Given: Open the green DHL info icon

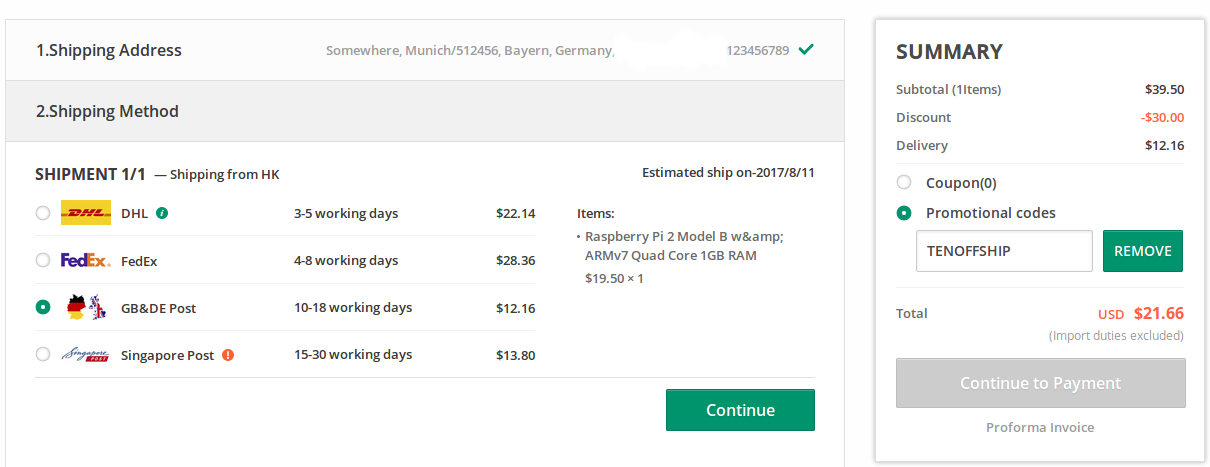Looking at the screenshot, I should (162, 213).
